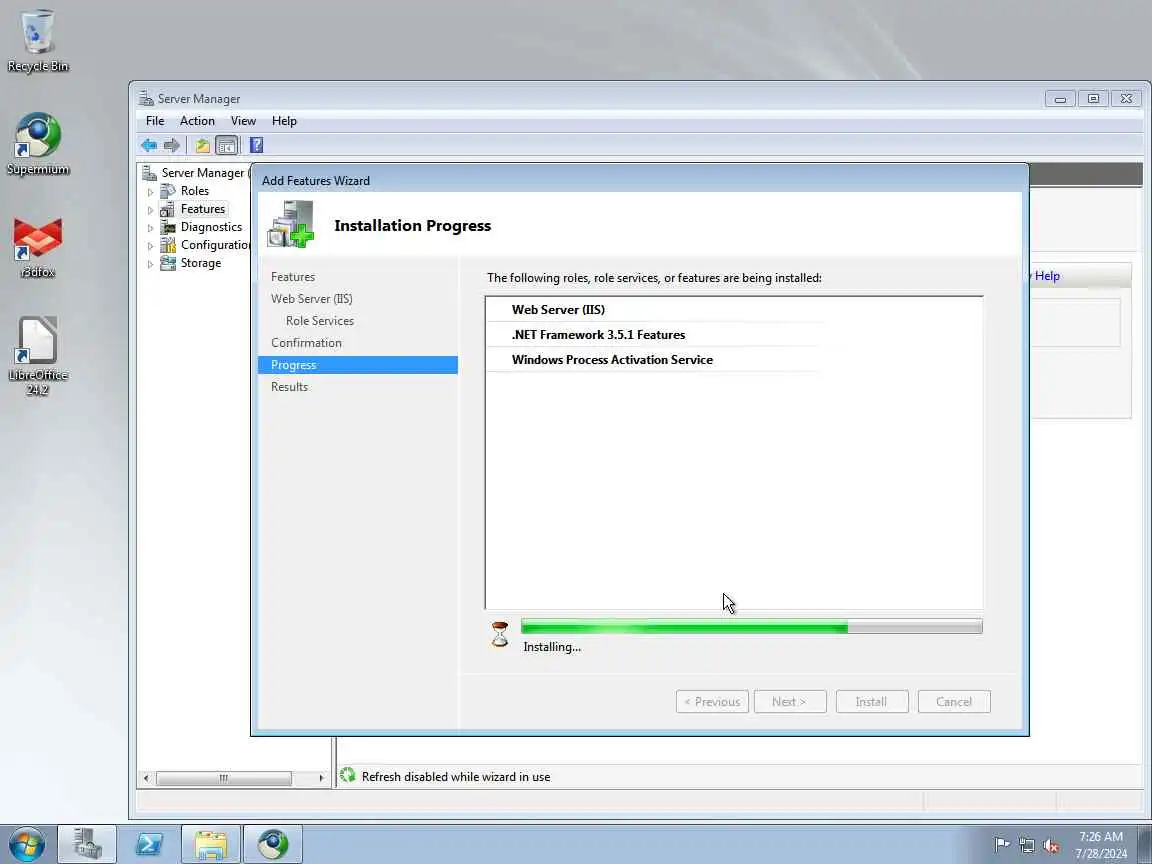Click Server Manager taskbar icon
The width and height of the screenshot is (1152, 864).
click(x=87, y=844)
